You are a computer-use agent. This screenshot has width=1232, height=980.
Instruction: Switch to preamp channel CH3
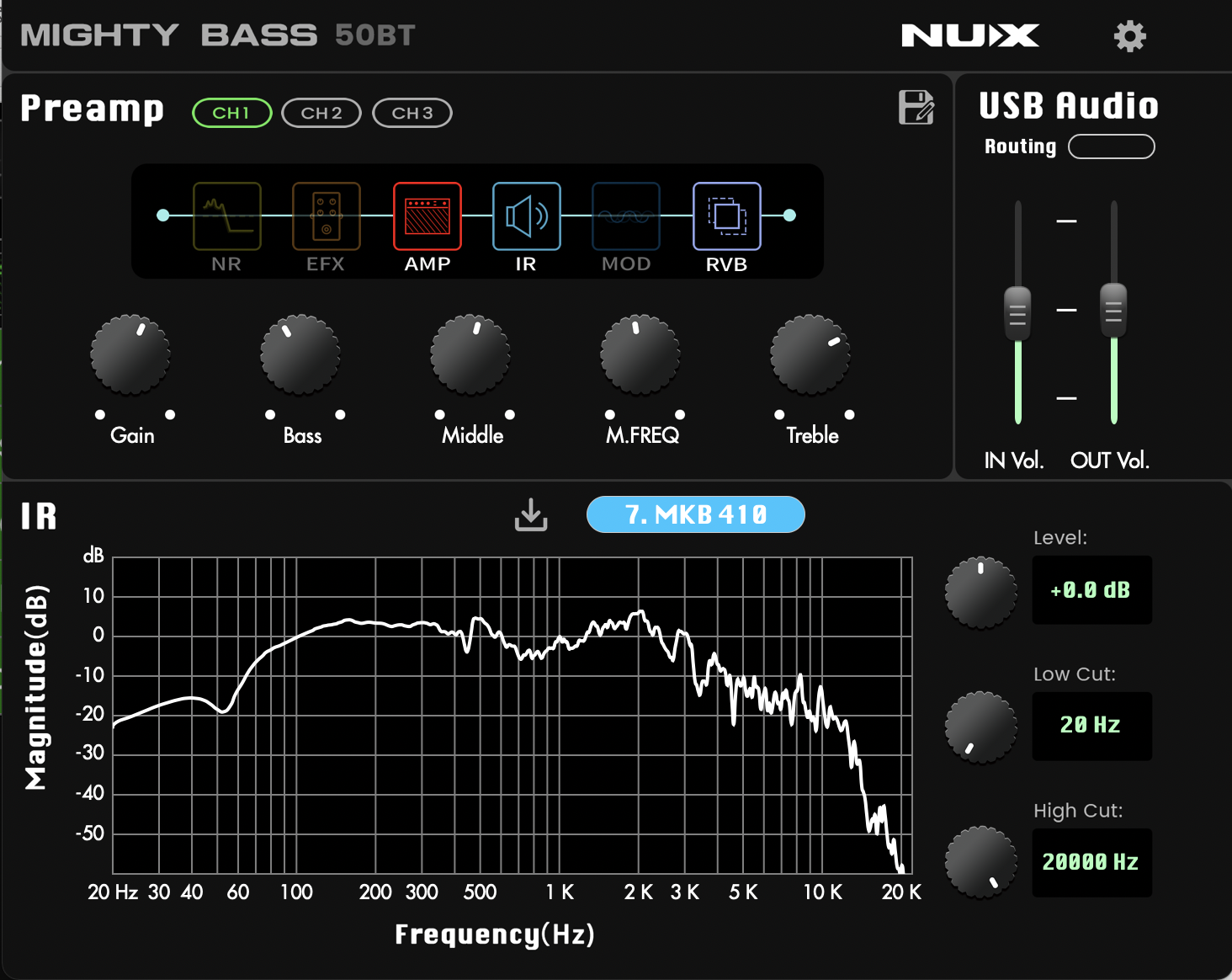pyautogui.click(x=412, y=113)
